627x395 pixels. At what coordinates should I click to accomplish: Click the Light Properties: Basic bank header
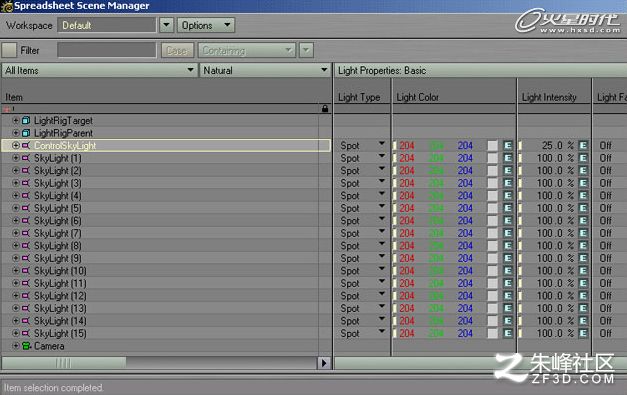[x=480, y=70]
